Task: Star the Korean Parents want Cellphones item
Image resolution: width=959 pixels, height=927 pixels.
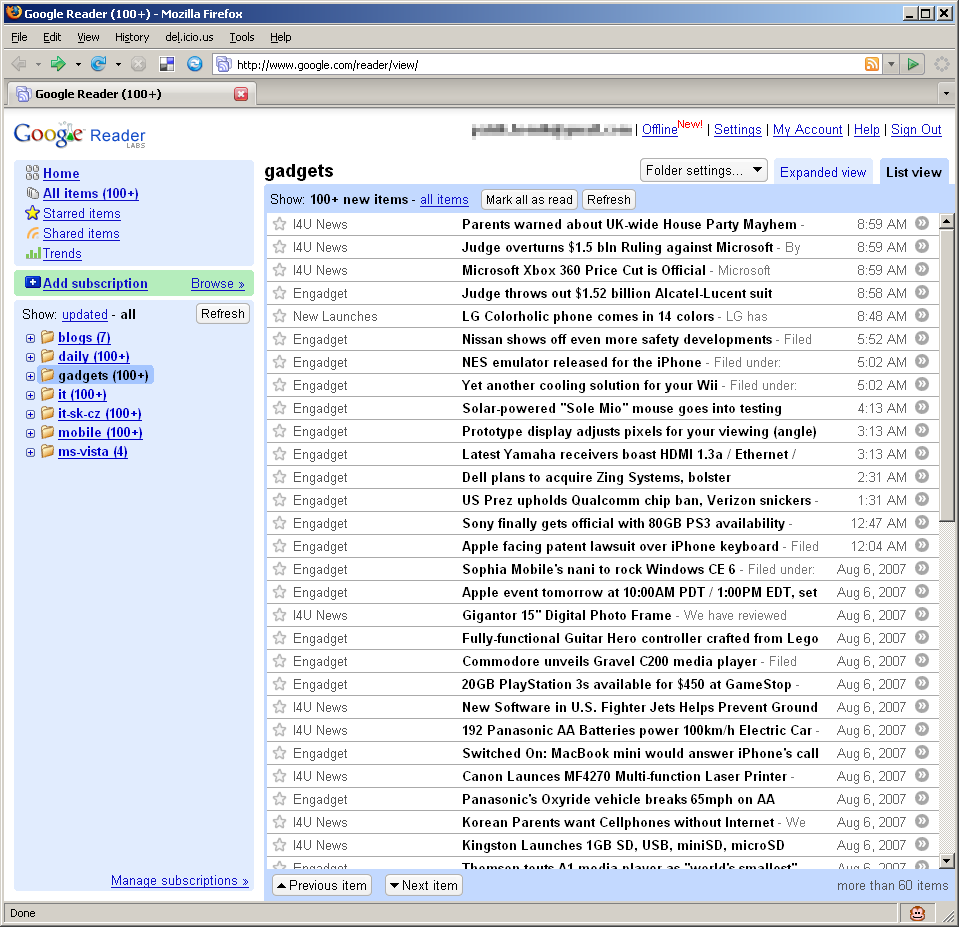Action: coord(280,822)
